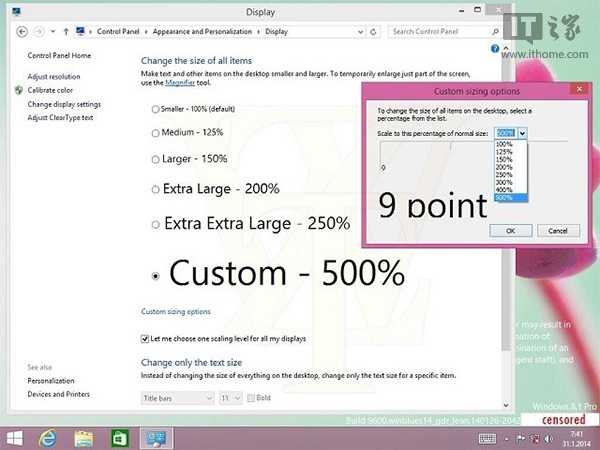Choose 300% from the scale list
The height and width of the screenshot is (450, 600).
(x=511, y=182)
